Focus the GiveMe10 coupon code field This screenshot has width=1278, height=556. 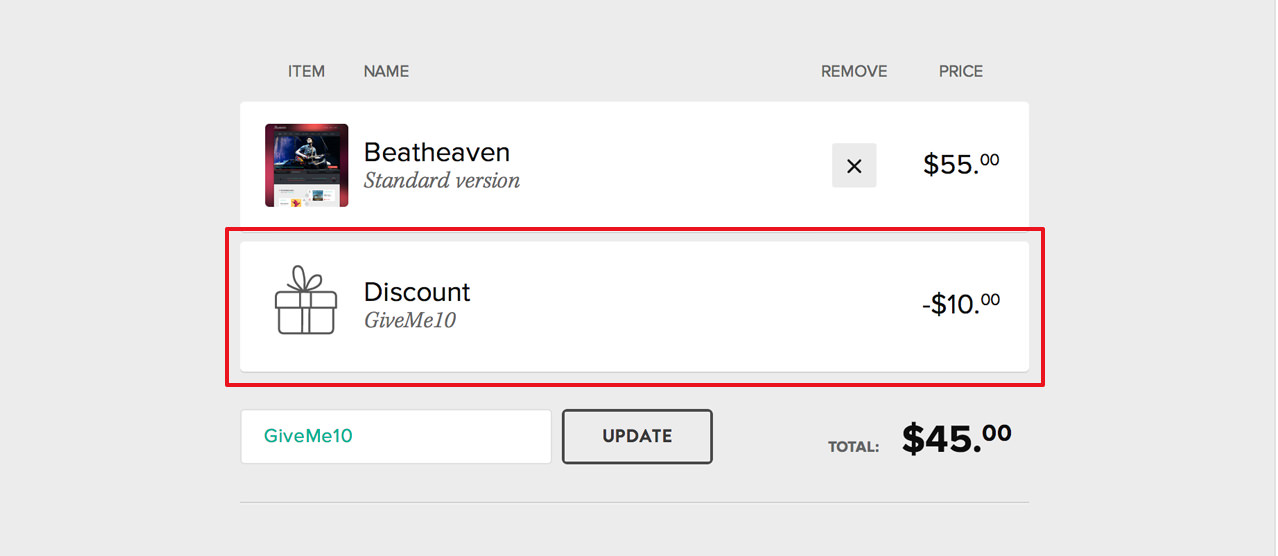(x=396, y=437)
